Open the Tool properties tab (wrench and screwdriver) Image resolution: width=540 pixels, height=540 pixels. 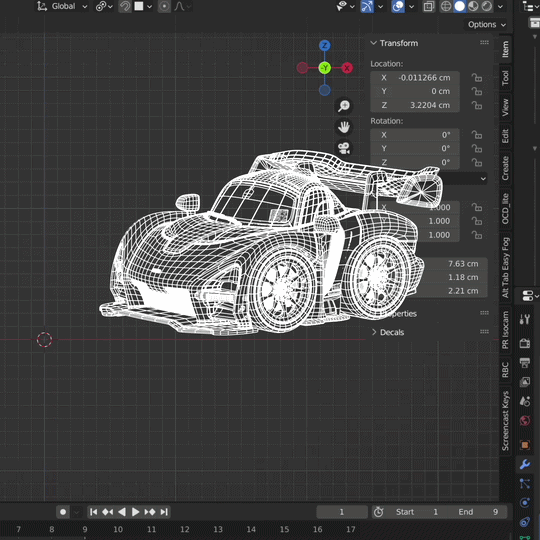pos(525,320)
